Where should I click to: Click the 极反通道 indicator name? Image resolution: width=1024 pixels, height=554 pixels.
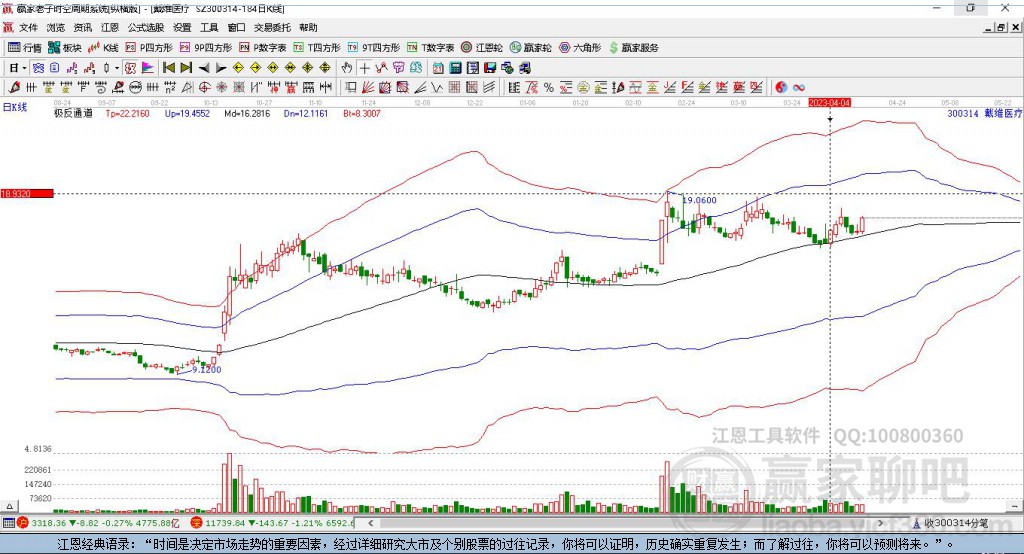73,114
